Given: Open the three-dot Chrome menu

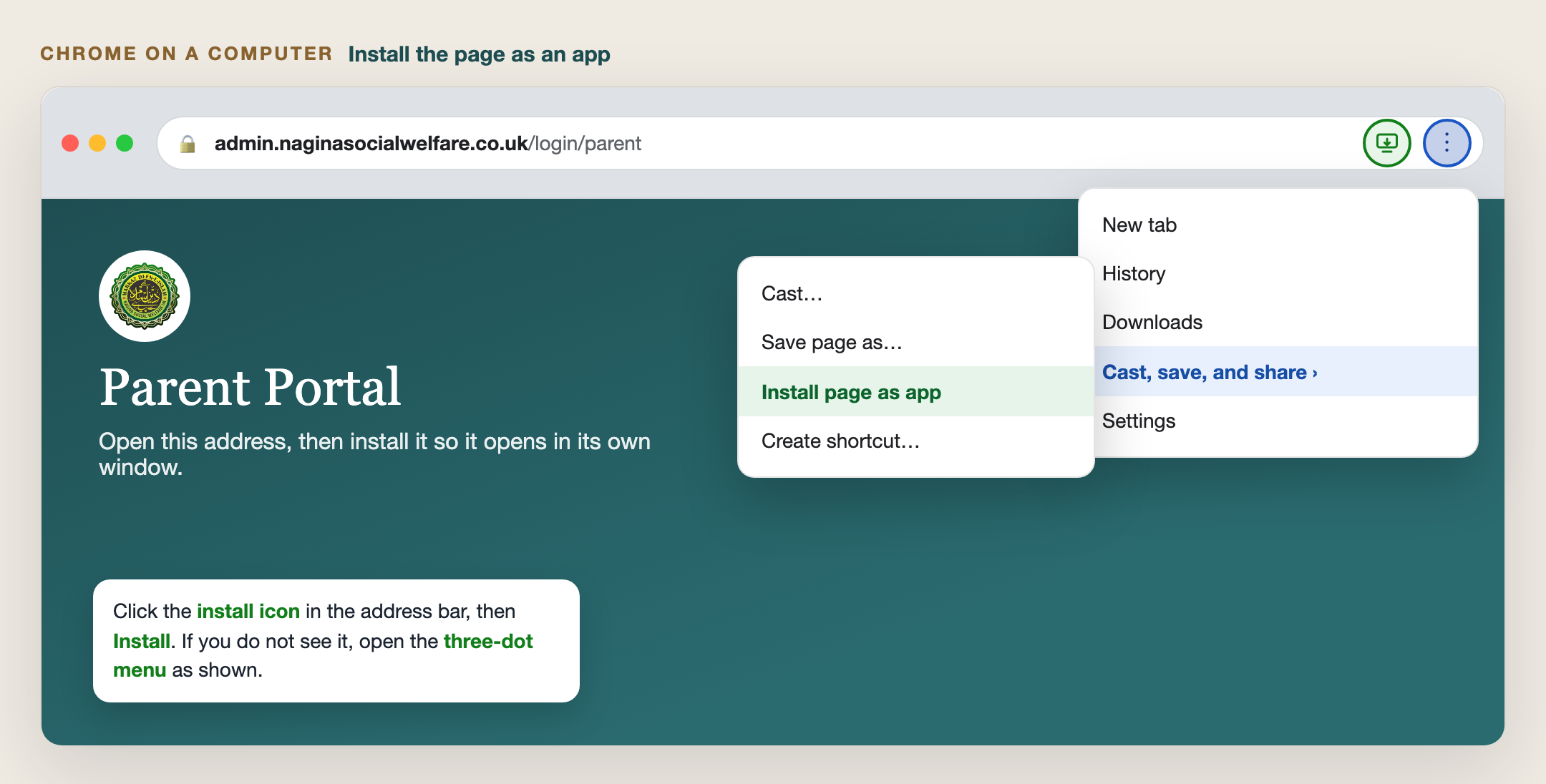Looking at the screenshot, I should (x=1447, y=143).
